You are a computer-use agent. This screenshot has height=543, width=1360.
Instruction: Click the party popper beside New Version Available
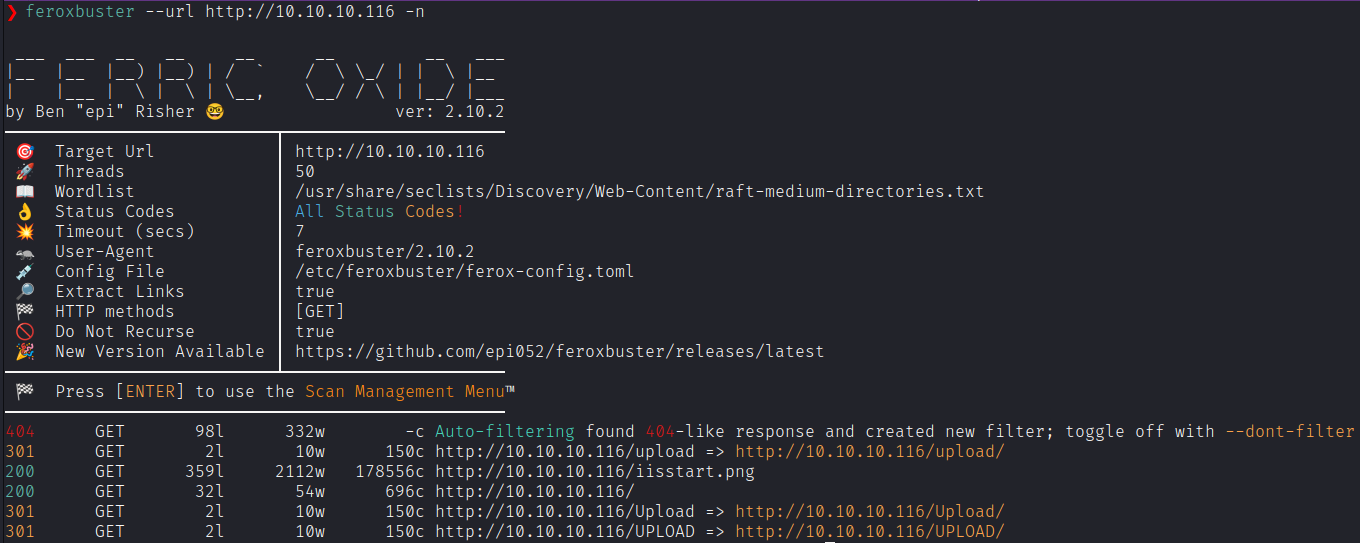[x=25, y=352]
